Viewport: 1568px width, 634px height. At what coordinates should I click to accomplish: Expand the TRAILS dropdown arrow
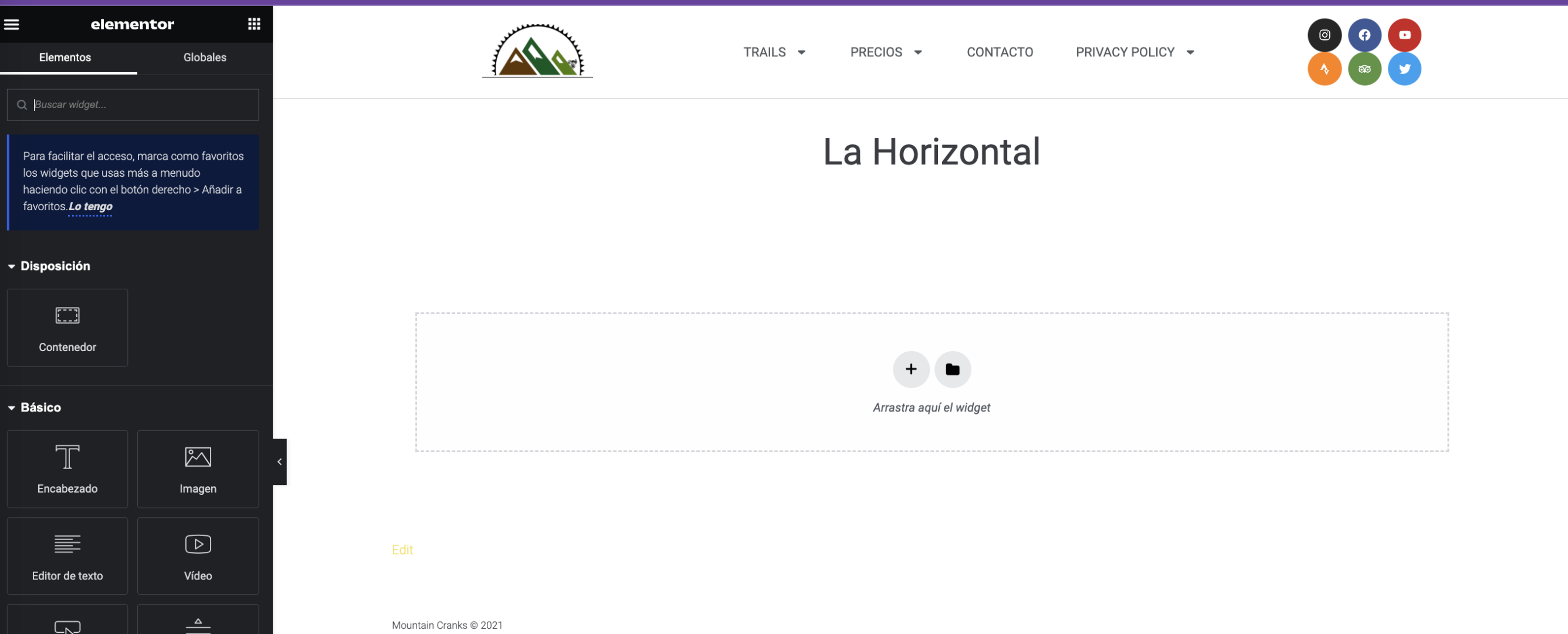click(x=802, y=52)
